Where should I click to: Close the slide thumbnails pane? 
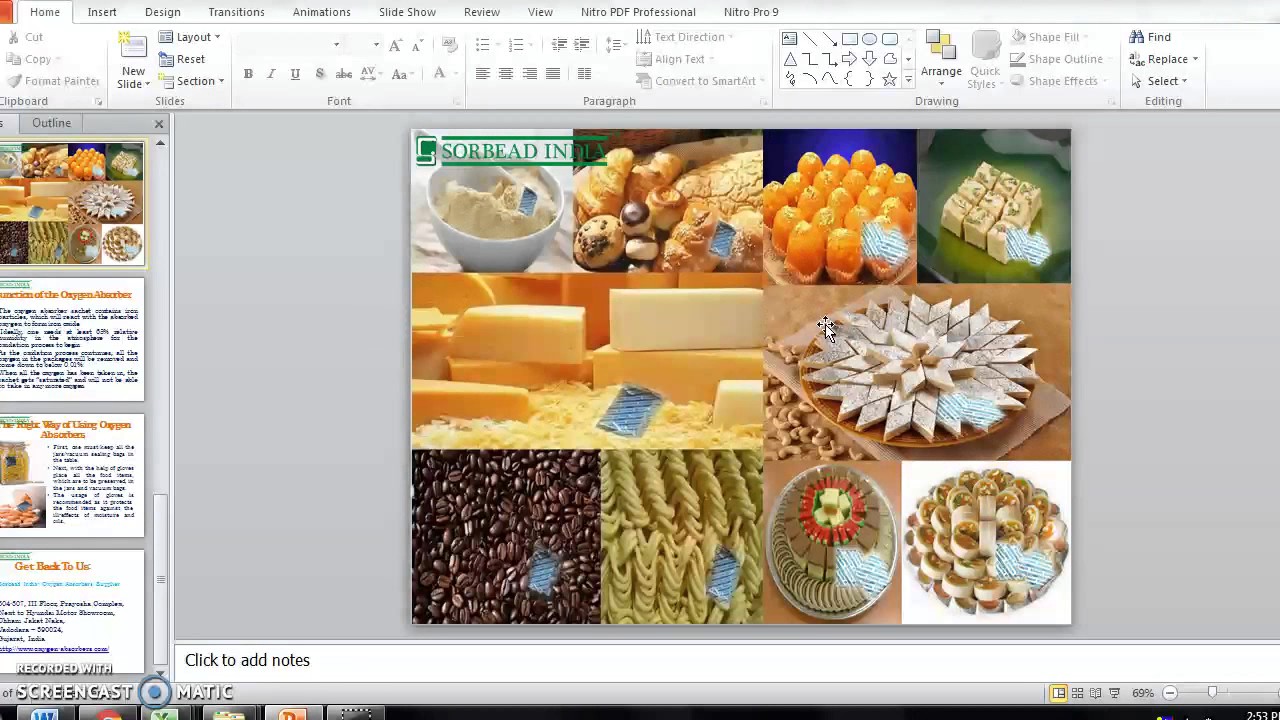(159, 124)
